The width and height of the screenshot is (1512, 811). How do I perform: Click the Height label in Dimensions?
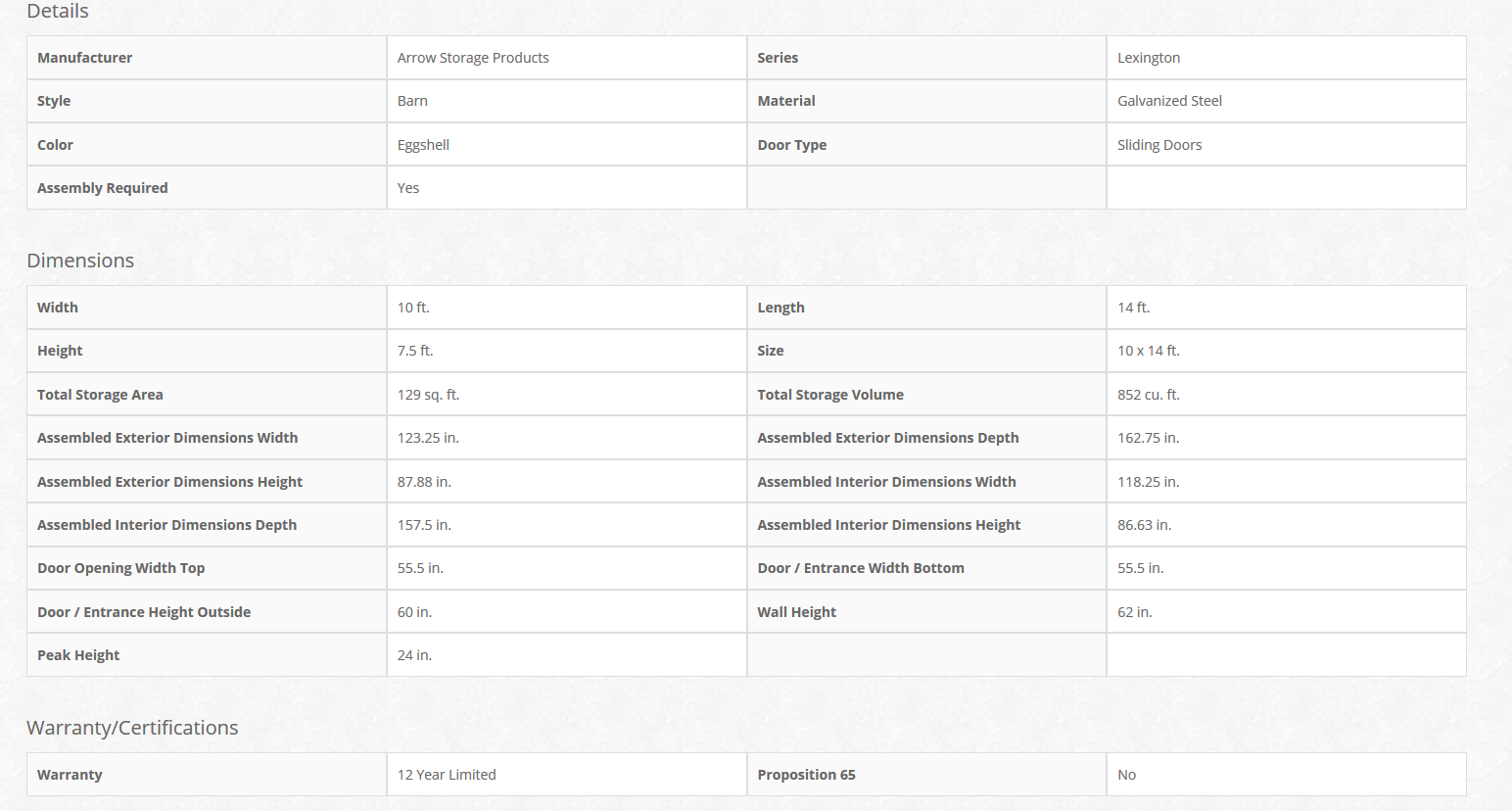click(60, 351)
